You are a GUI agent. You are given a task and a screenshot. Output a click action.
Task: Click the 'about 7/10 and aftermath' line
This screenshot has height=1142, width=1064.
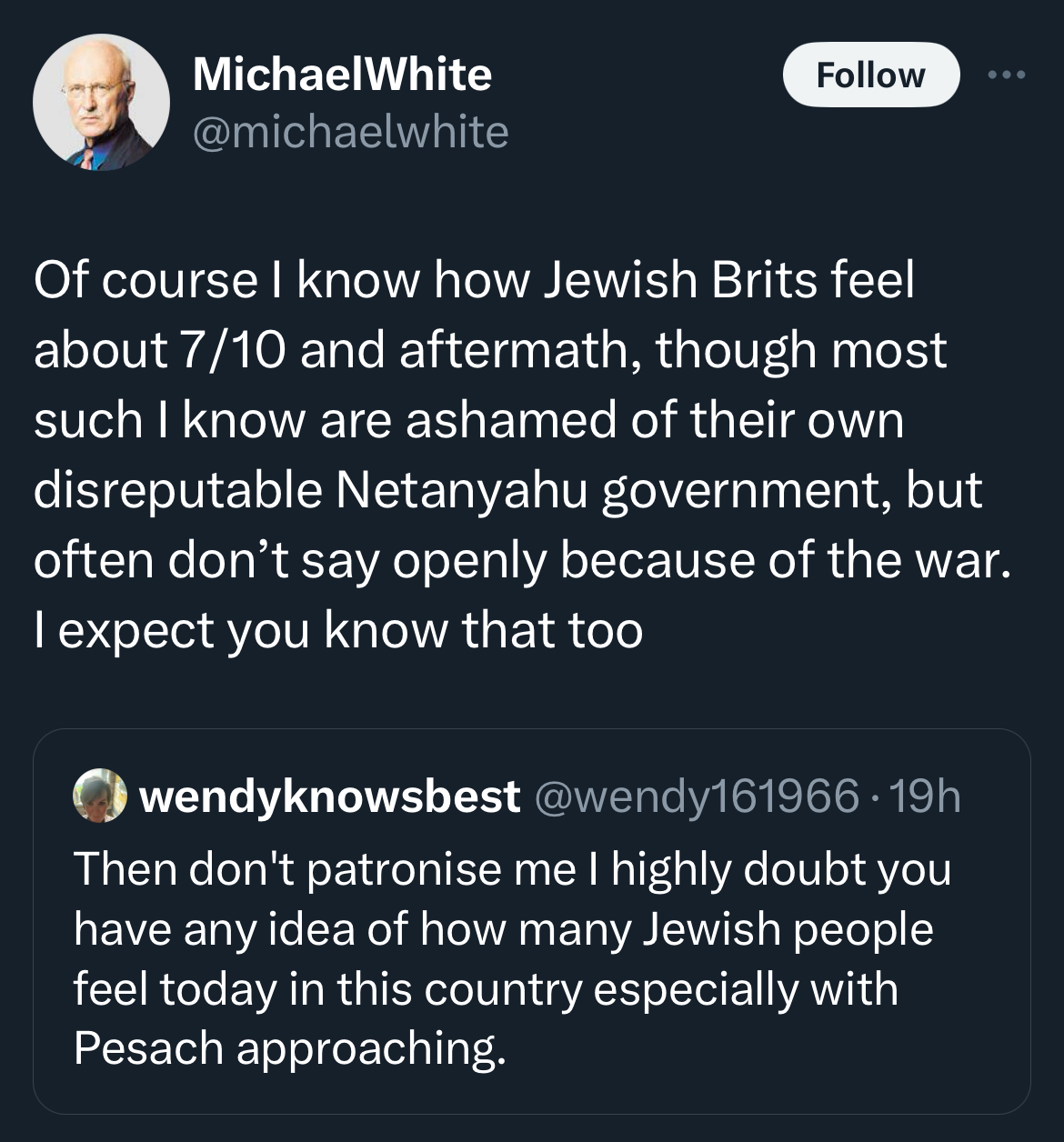[x=490, y=349]
